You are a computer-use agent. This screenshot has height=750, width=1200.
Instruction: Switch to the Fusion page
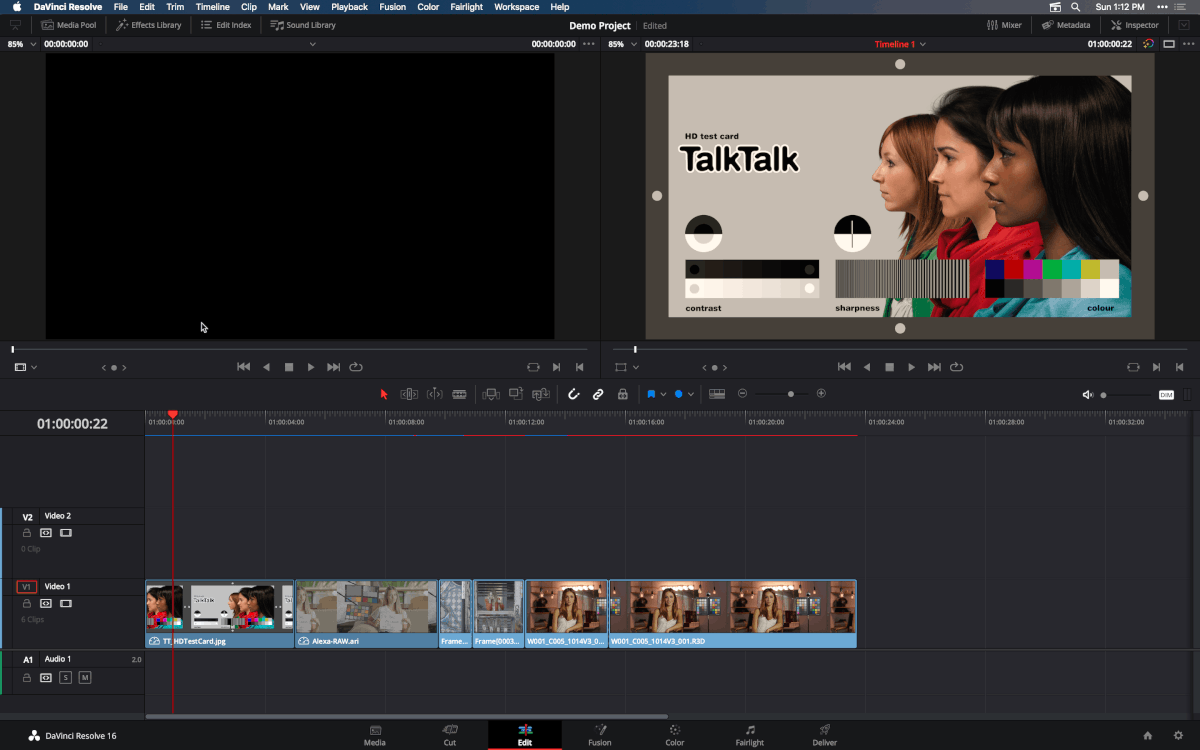600,737
